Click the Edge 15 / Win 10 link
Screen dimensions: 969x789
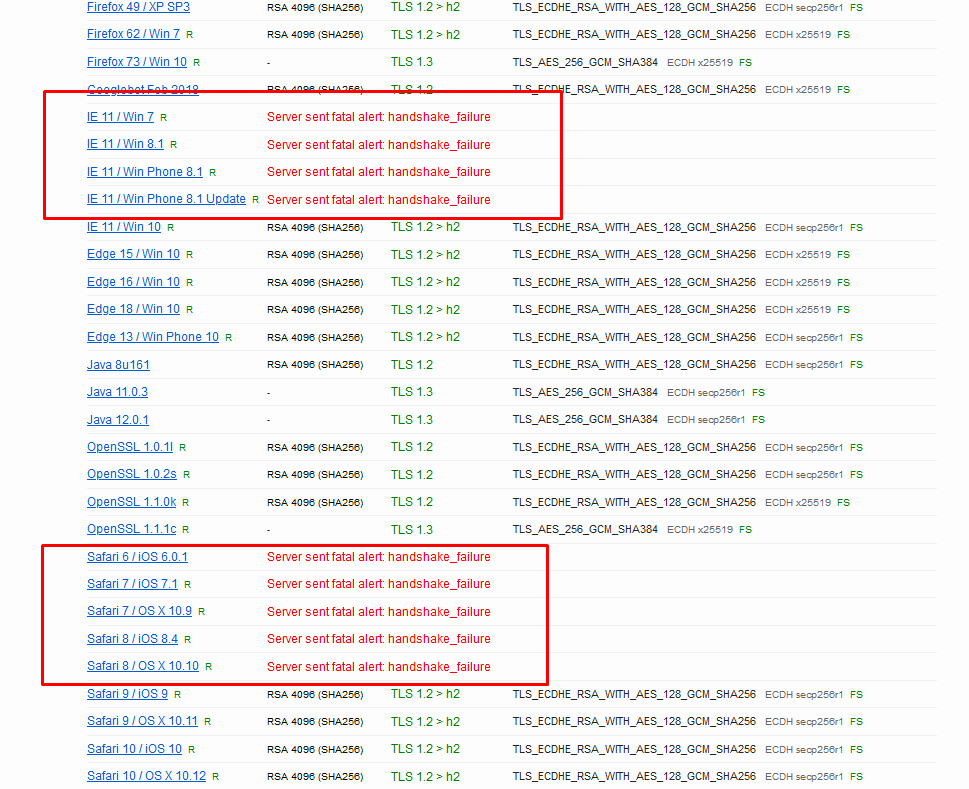133,254
